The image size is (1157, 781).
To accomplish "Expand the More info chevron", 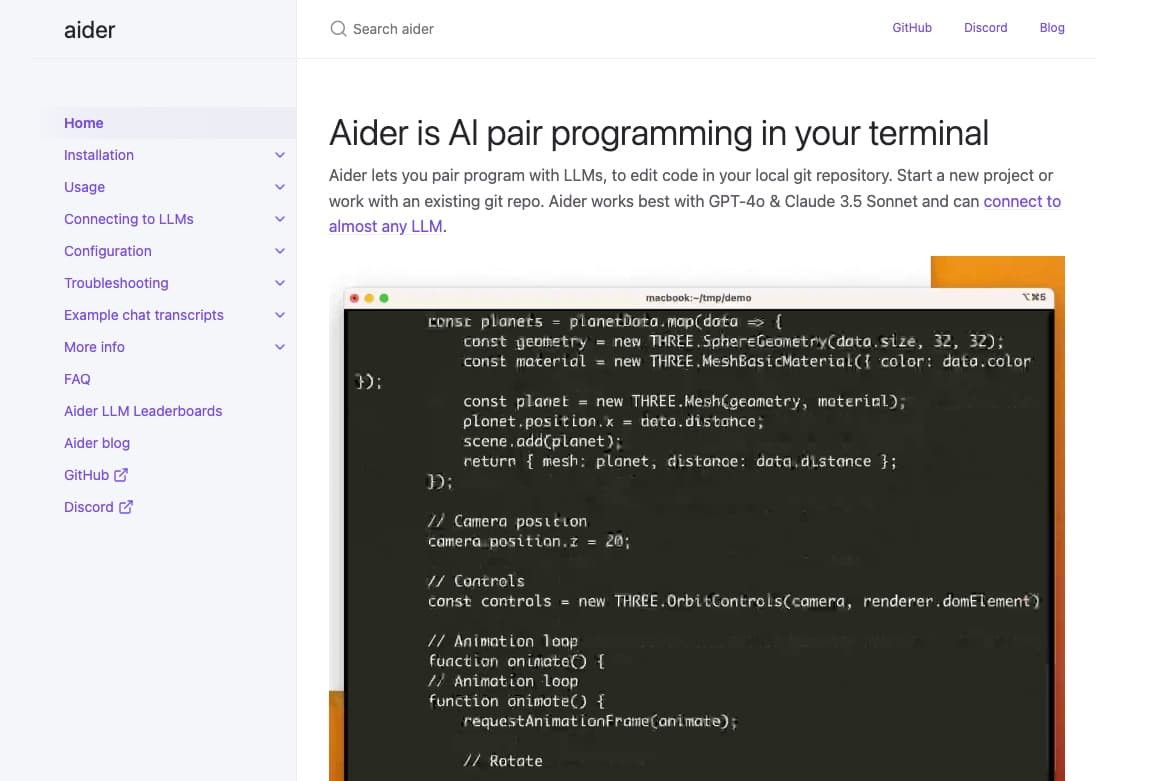I will click(x=280, y=347).
